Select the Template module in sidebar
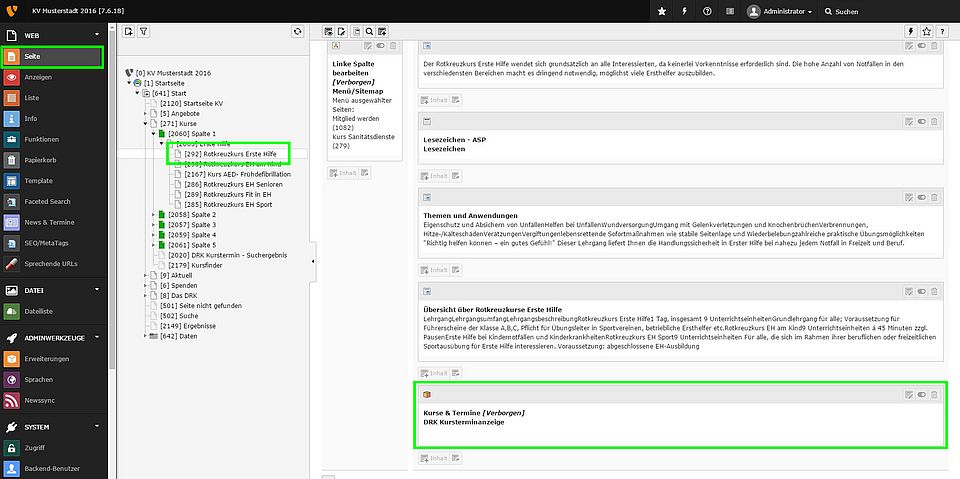 38,181
